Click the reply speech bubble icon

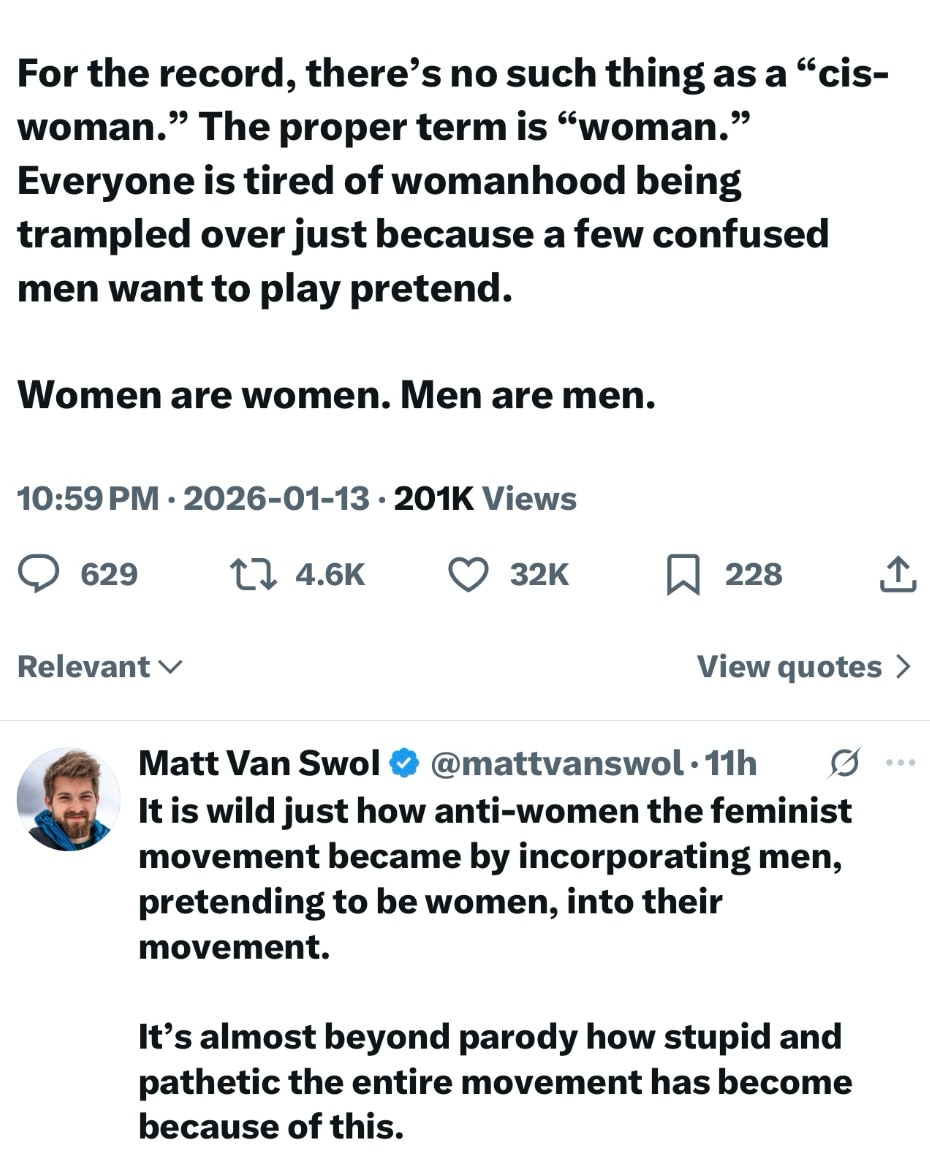(x=39, y=574)
